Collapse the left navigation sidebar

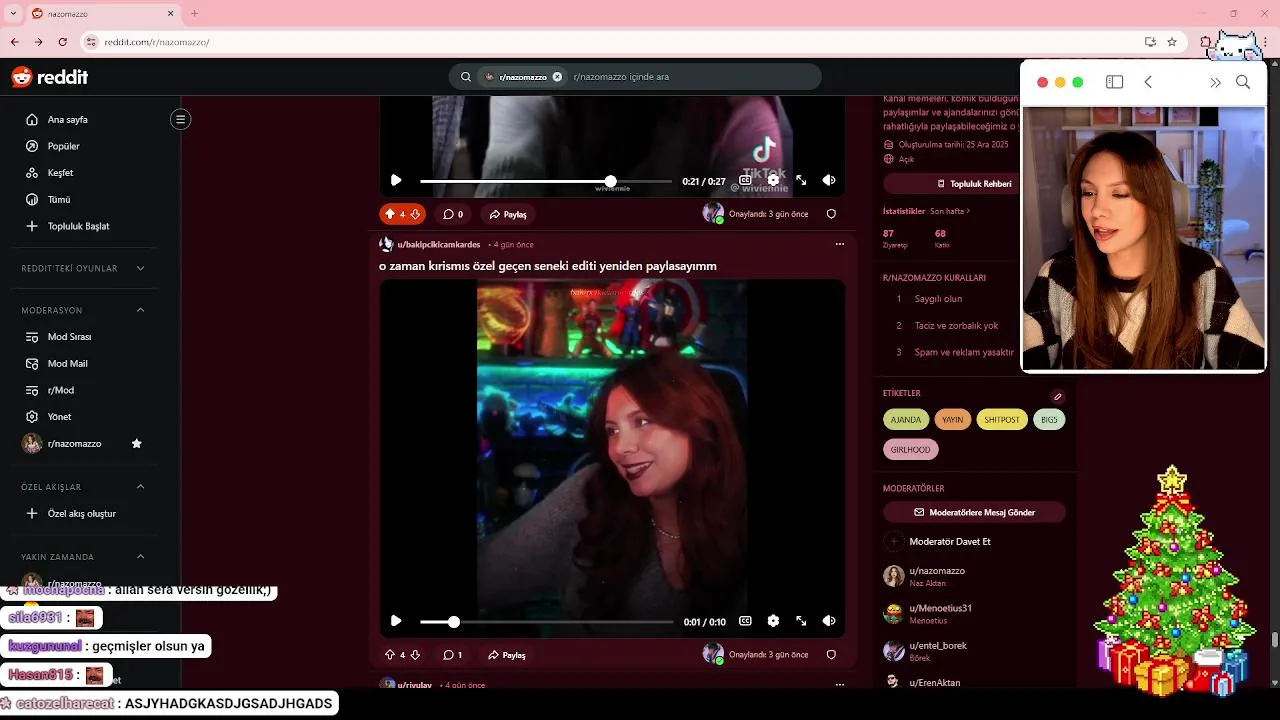point(180,119)
